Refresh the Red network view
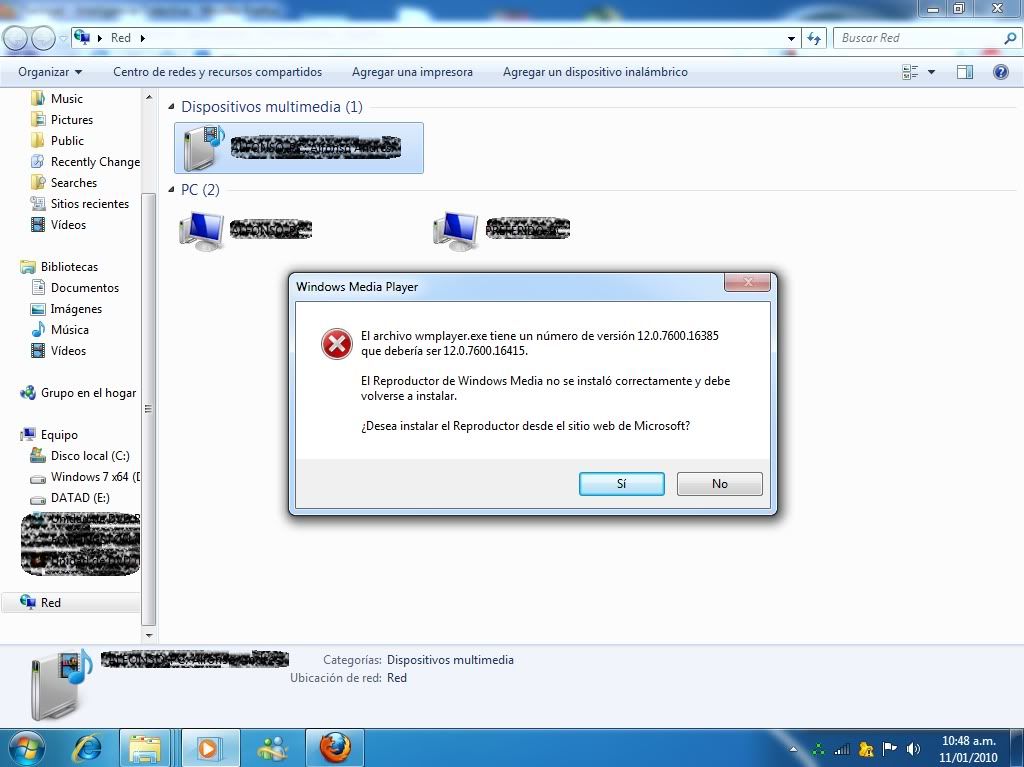The height and width of the screenshot is (767, 1024). tap(814, 39)
